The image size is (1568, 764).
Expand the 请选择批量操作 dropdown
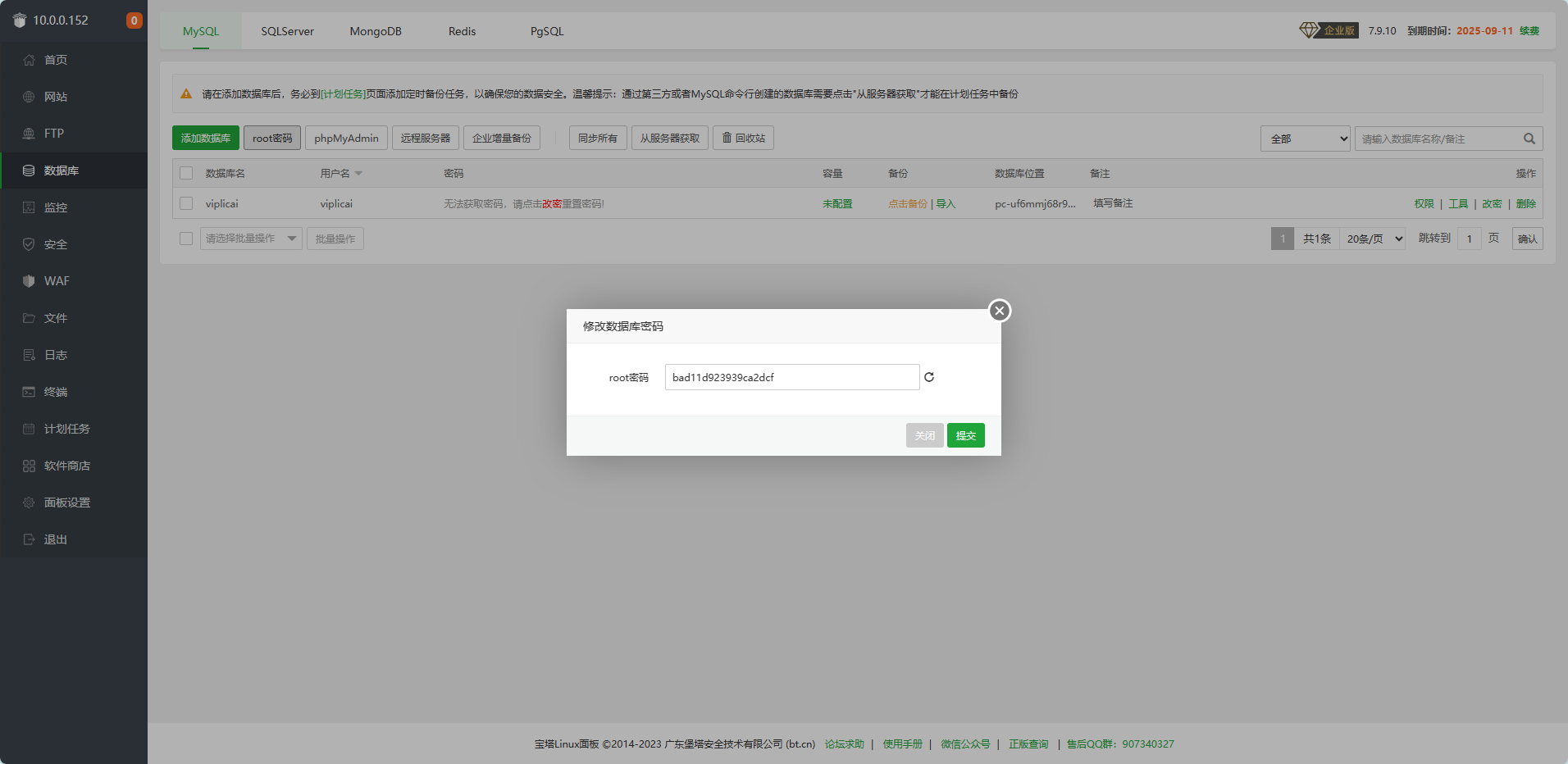tap(251, 239)
